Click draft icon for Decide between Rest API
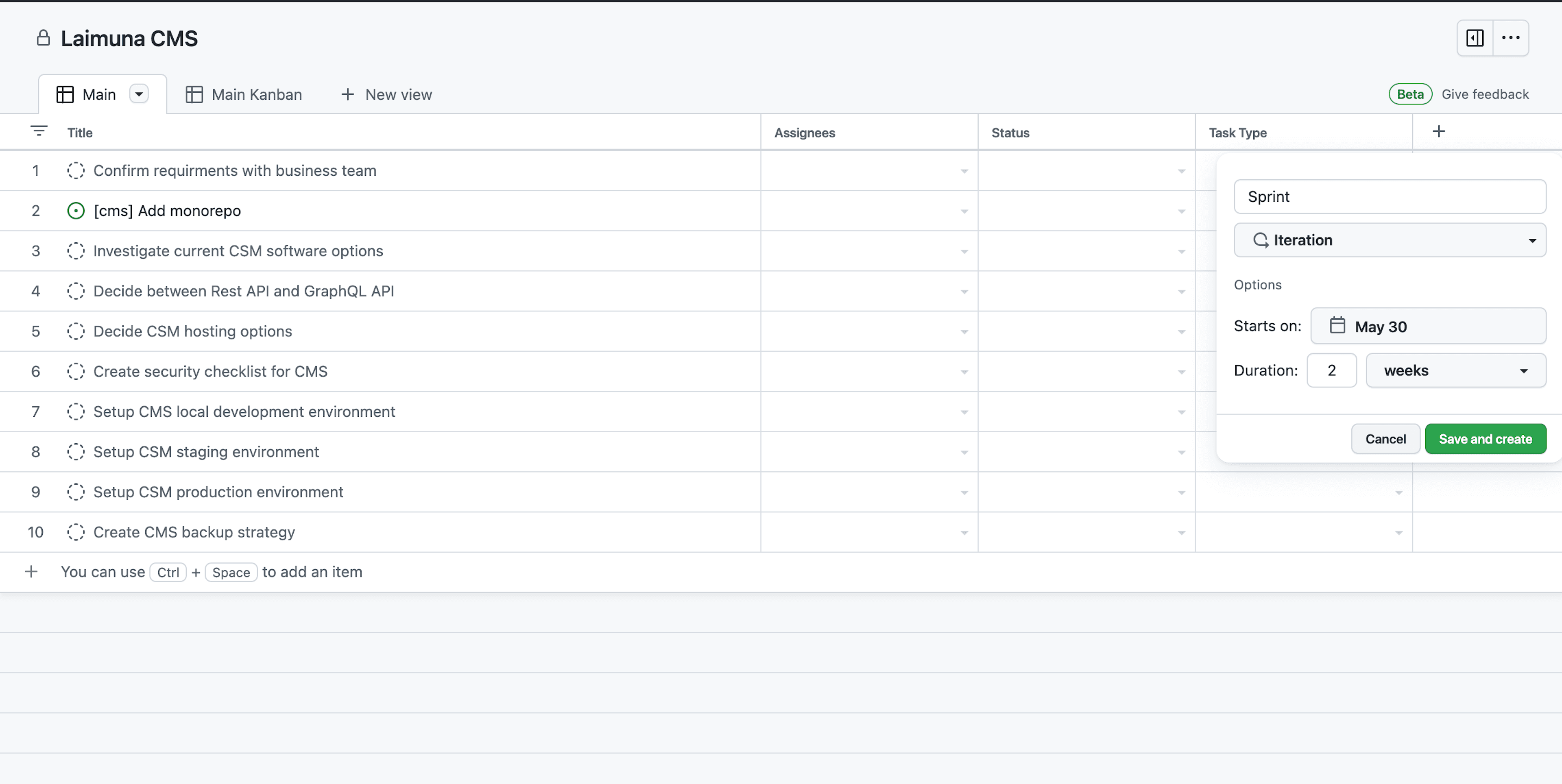The height and width of the screenshot is (784, 1562). pos(76,291)
